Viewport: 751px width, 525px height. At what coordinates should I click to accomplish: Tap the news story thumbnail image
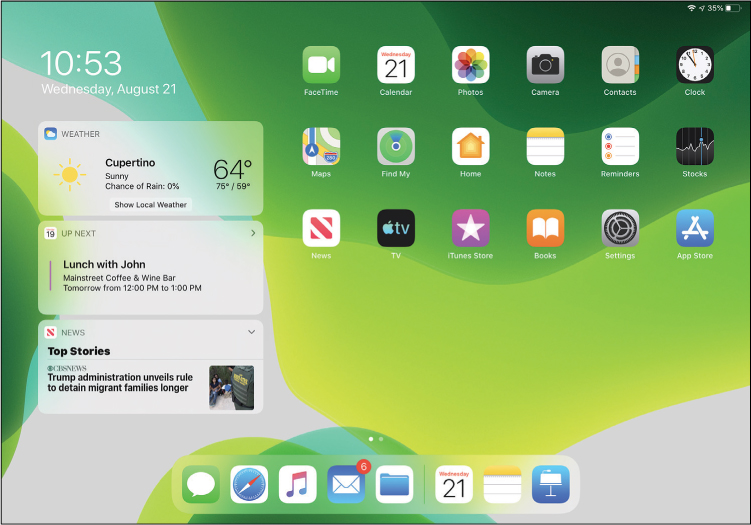pyautogui.click(x=231, y=387)
